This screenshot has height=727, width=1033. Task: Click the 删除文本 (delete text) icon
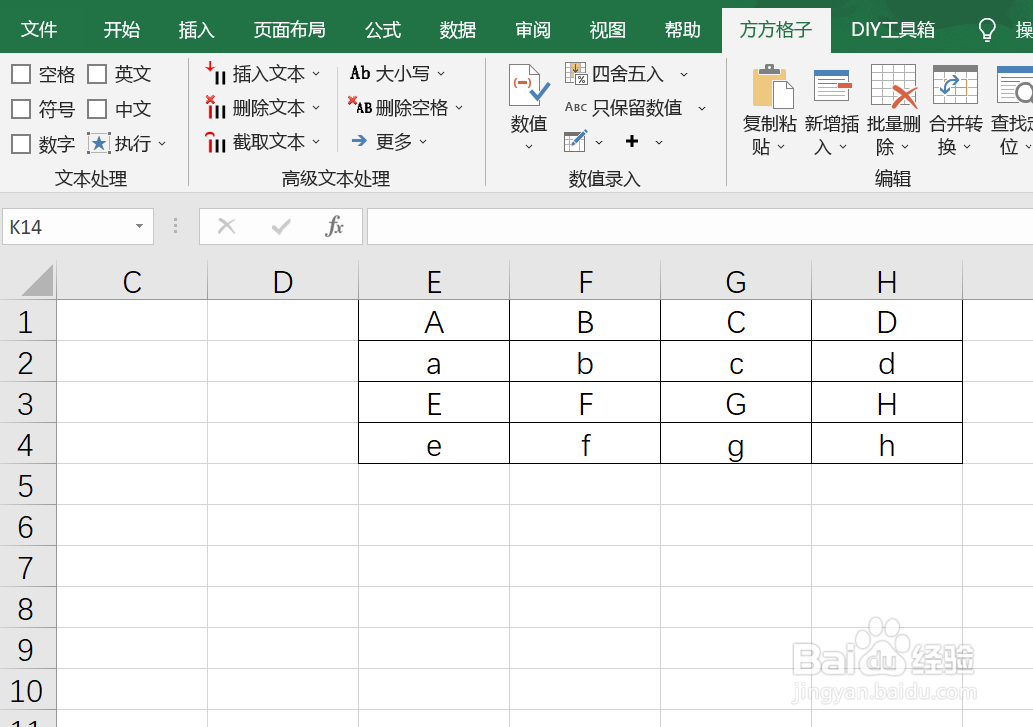click(x=215, y=107)
